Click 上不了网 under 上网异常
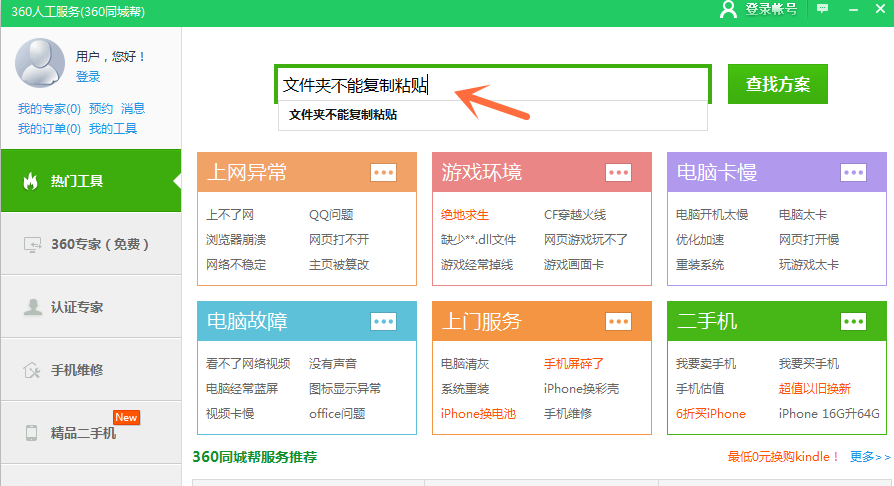Image resolution: width=894 pixels, height=486 pixels. [230, 215]
